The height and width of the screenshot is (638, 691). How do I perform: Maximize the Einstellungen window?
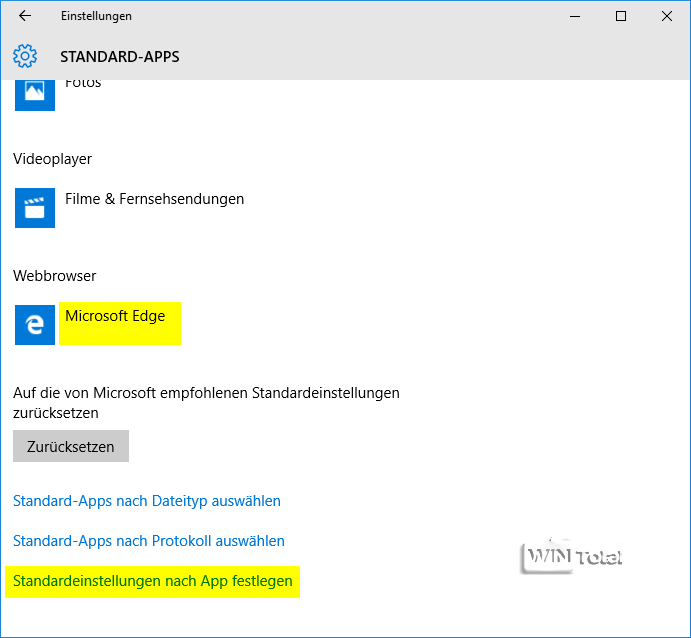(621, 16)
